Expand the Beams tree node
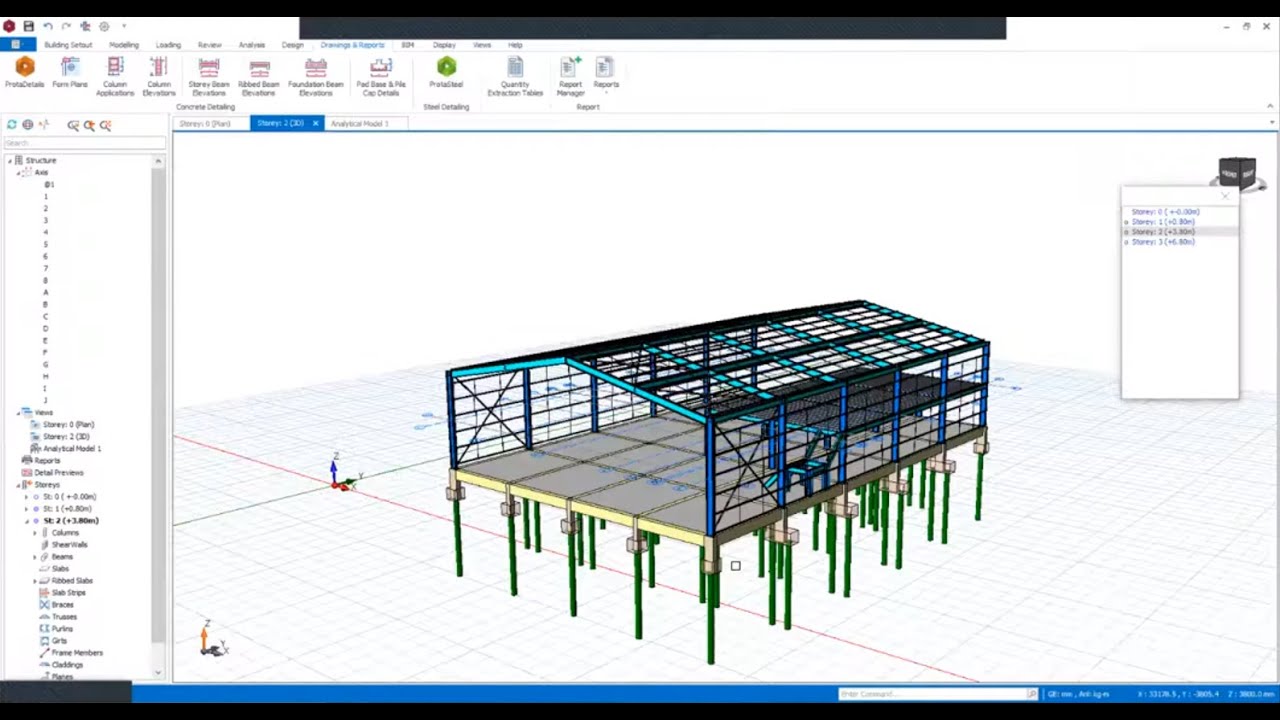1280x720 pixels. (35, 557)
